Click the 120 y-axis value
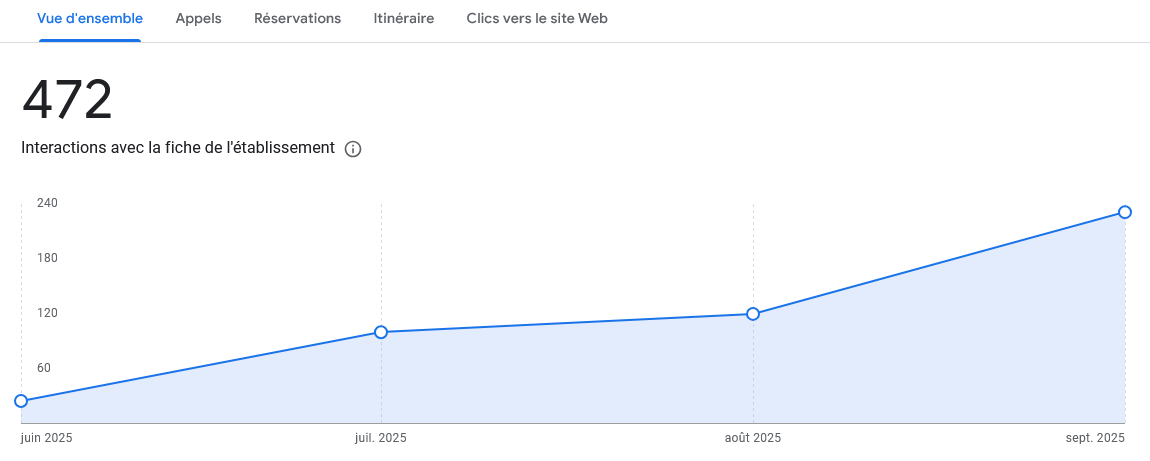The width and height of the screenshot is (1150, 461). (x=47, y=313)
